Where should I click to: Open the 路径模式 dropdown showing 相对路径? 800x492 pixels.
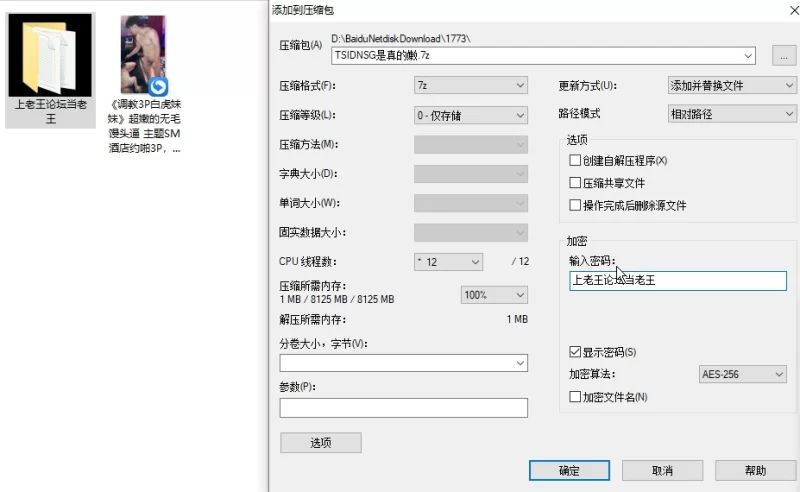pyautogui.click(x=732, y=114)
